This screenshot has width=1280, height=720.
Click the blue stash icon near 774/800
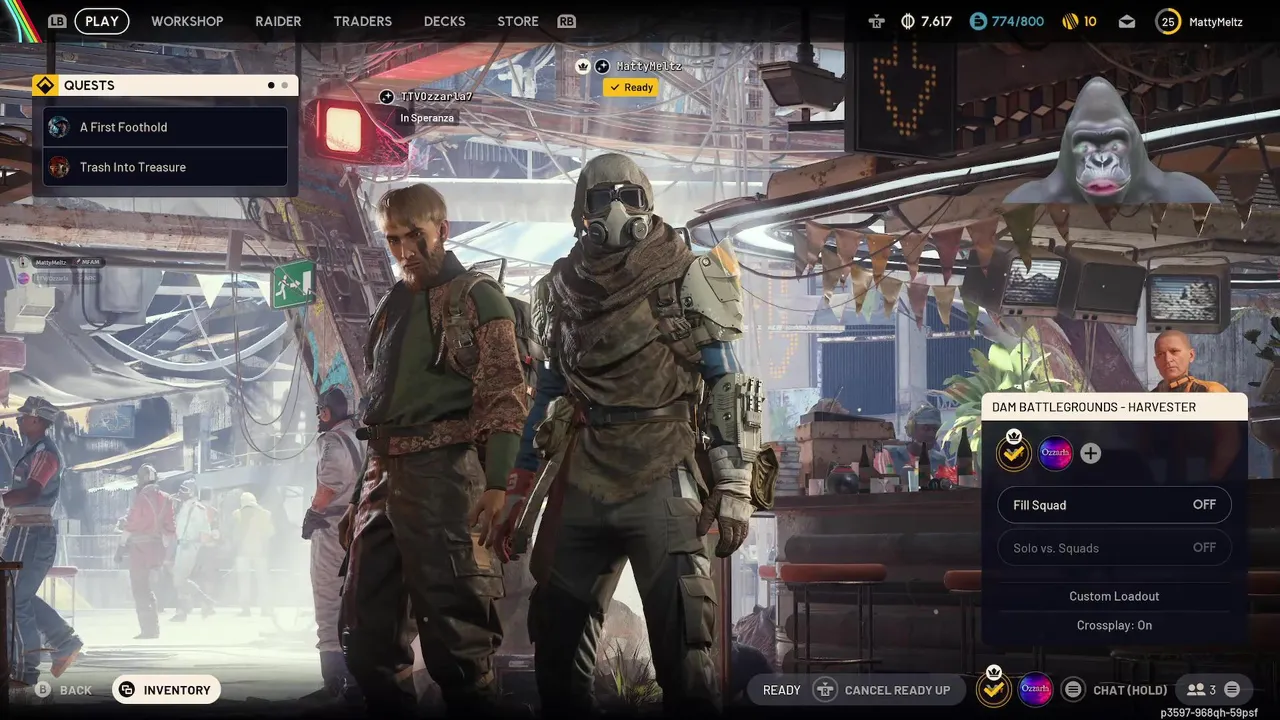[978, 21]
